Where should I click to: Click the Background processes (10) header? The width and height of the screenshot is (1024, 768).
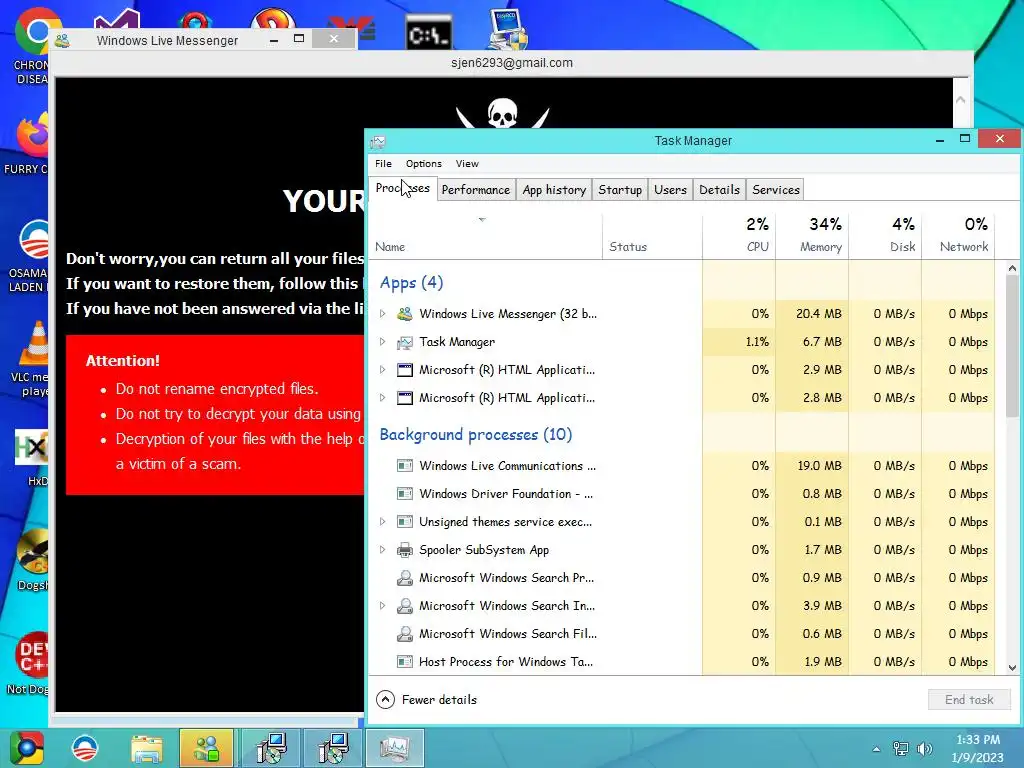click(476, 434)
